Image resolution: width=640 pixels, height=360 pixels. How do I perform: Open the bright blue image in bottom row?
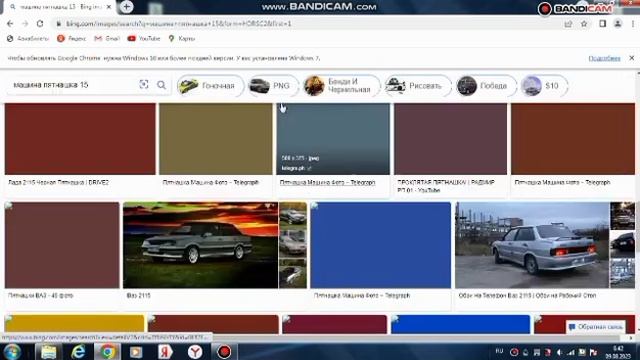(x=460, y=324)
